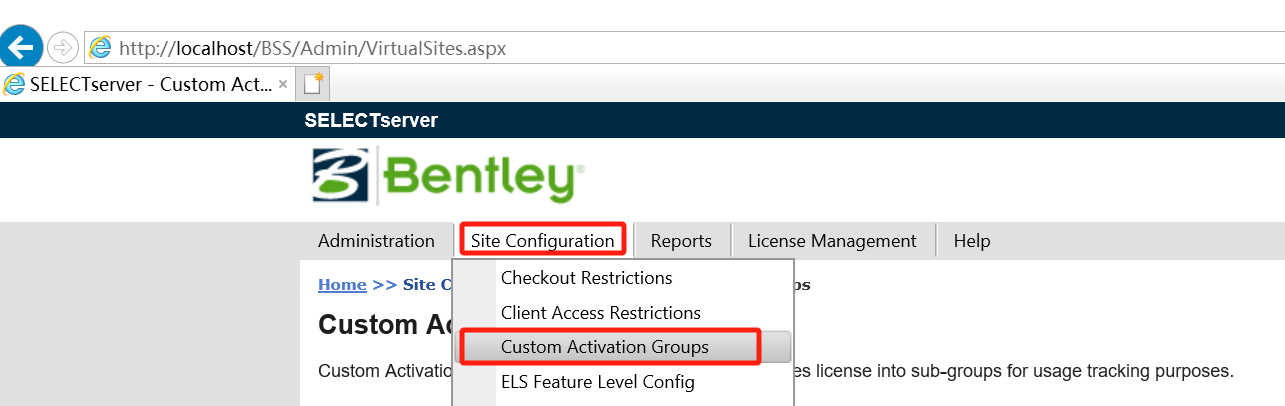Viewport: 1285px width, 406px height.
Task: Expand the License Management menu
Action: point(832,241)
